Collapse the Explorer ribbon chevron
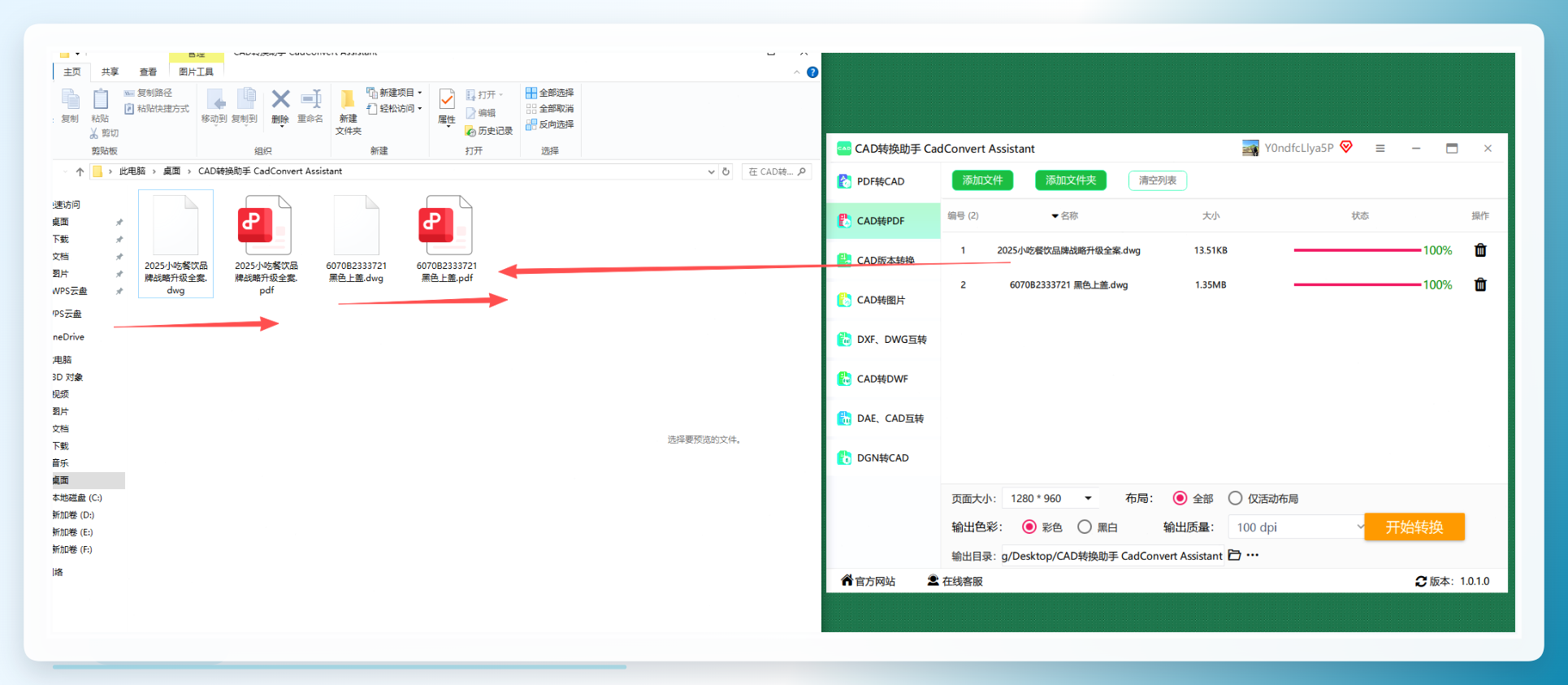This screenshot has width=1568, height=685. pyautogui.click(x=796, y=72)
